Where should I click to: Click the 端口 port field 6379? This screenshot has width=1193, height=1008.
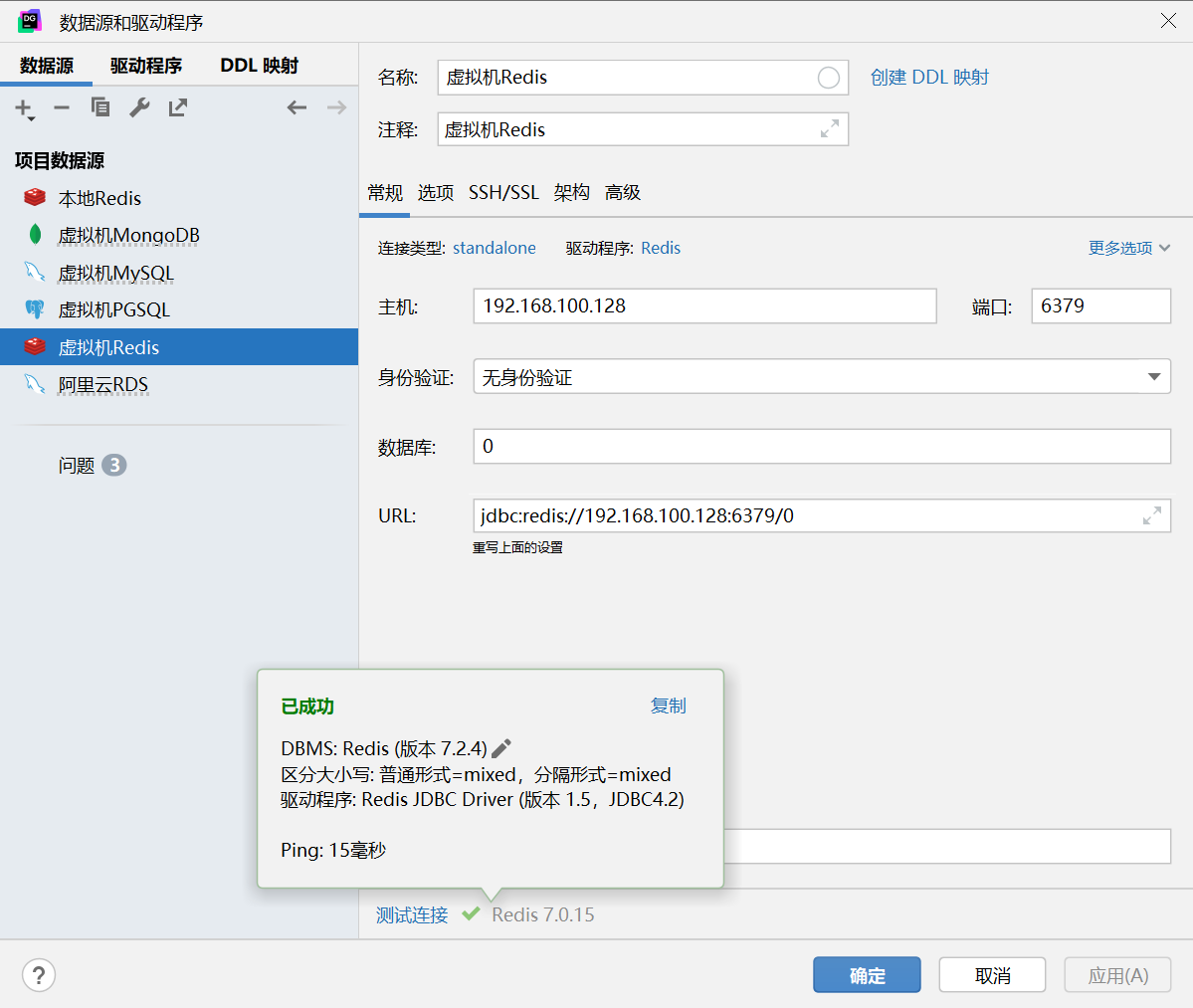1100,305
